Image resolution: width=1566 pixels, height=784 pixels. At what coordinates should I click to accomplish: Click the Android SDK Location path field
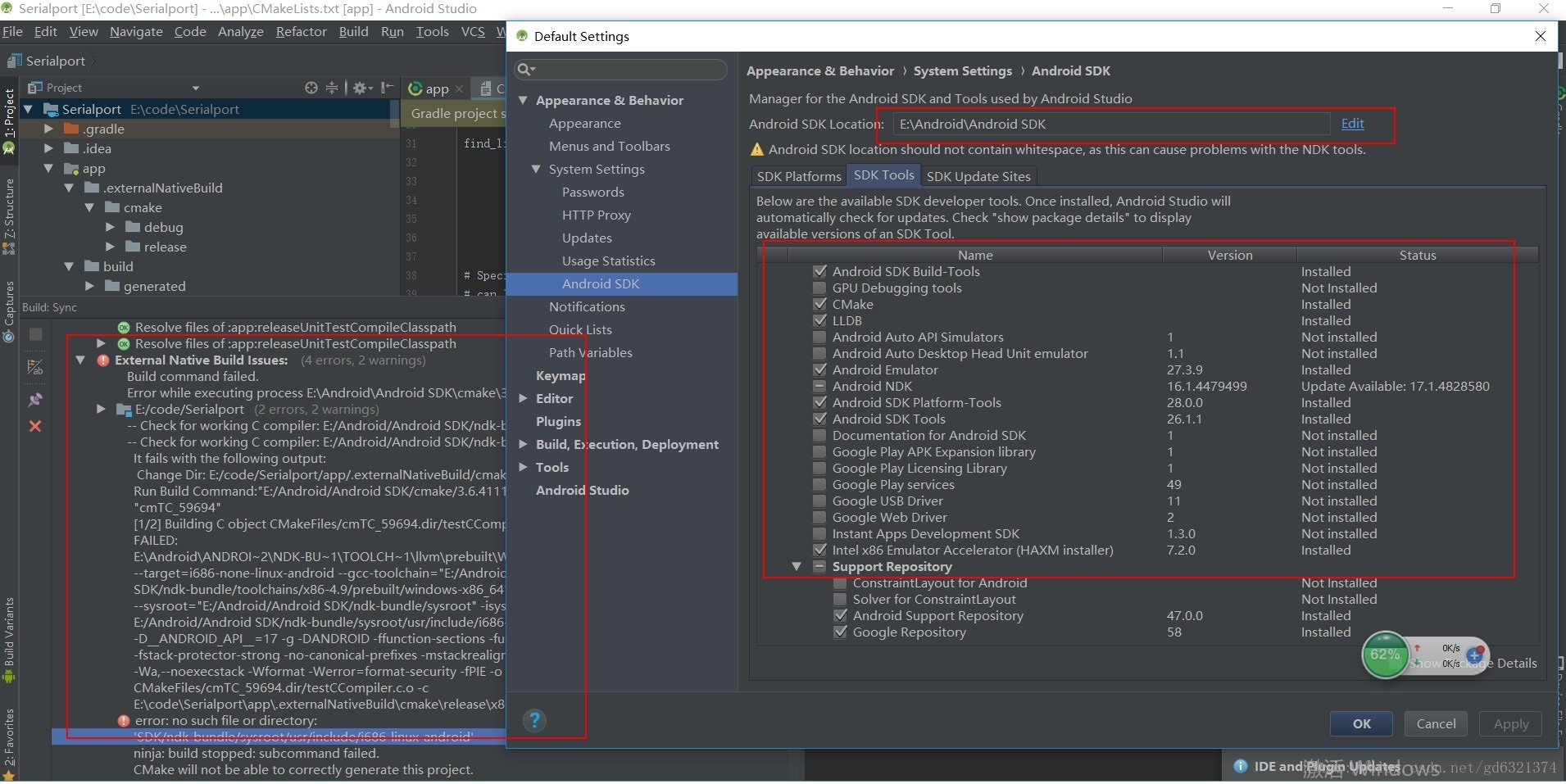click(x=1110, y=125)
